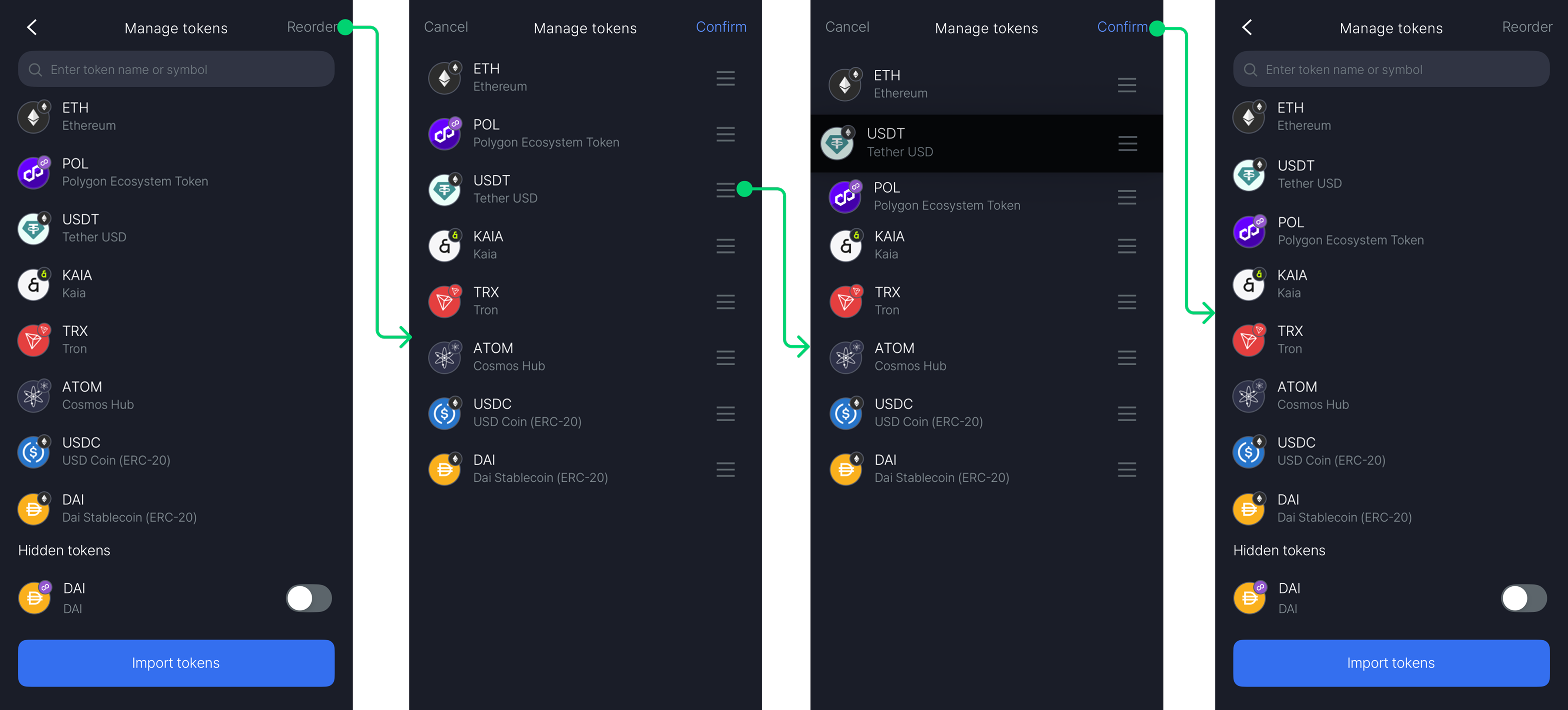Grab the TRX drag handle in second panel
This screenshot has height=710, width=1568.
(725, 302)
